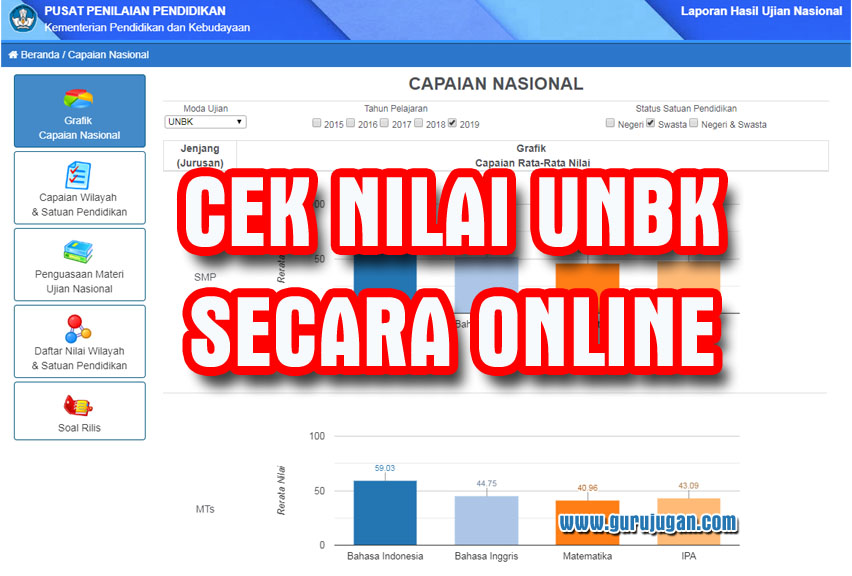Click the Jenjang (Jurusan) column header

pyautogui.click(x=200, y=155)
